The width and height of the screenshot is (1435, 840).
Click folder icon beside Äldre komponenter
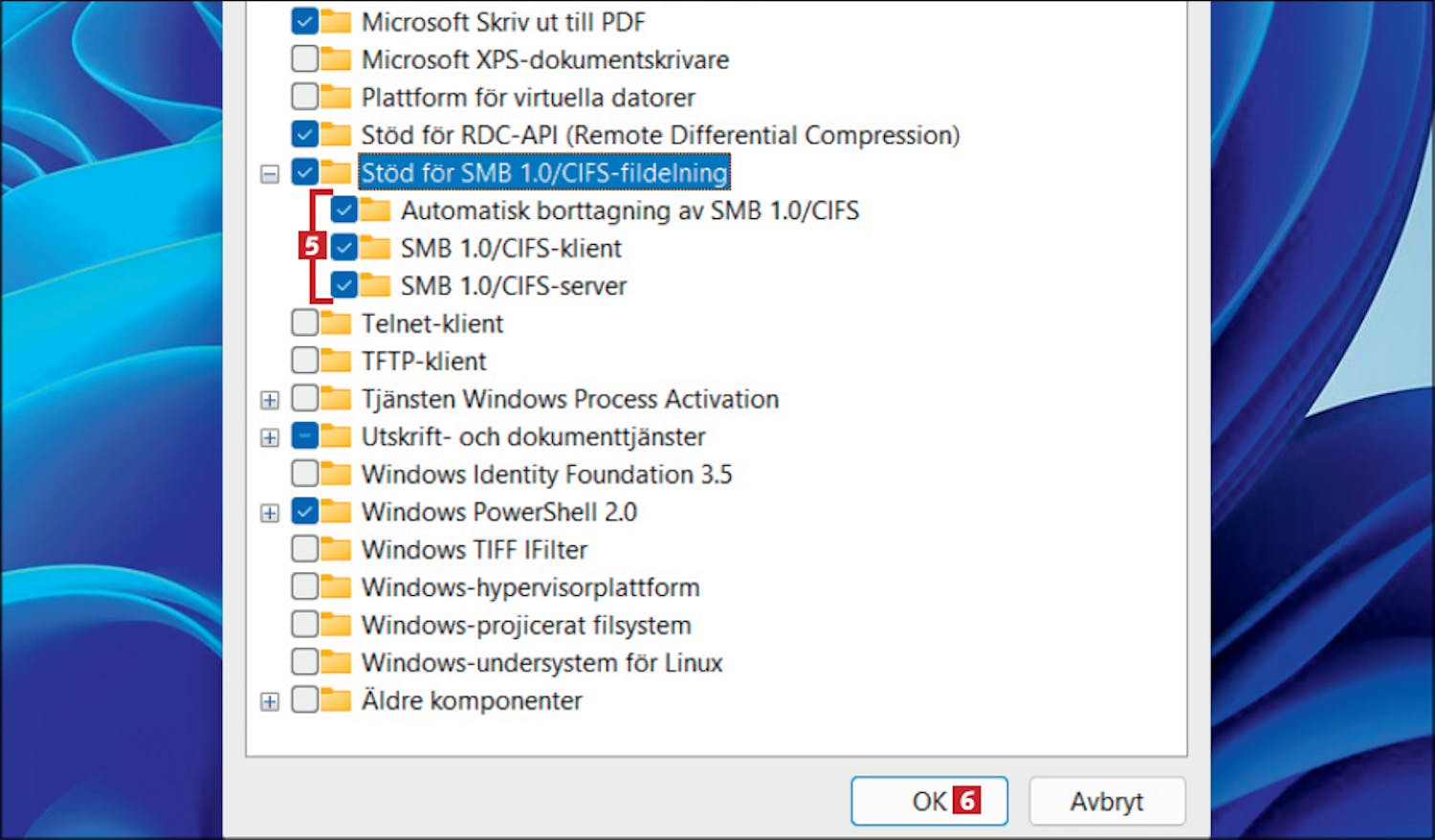click(336, 700)
